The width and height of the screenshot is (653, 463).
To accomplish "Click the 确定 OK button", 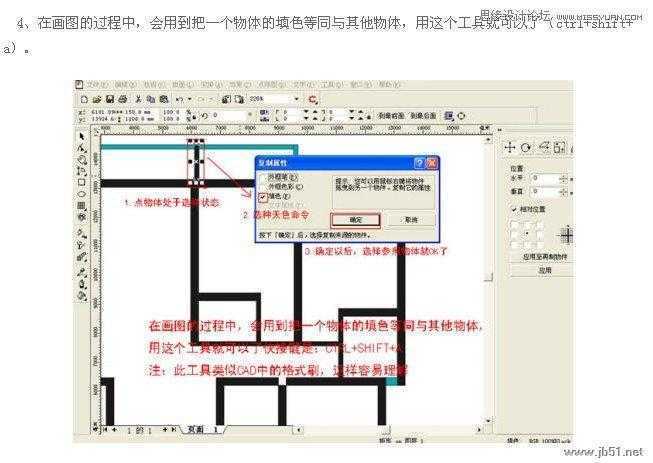I will pos(355,220).
